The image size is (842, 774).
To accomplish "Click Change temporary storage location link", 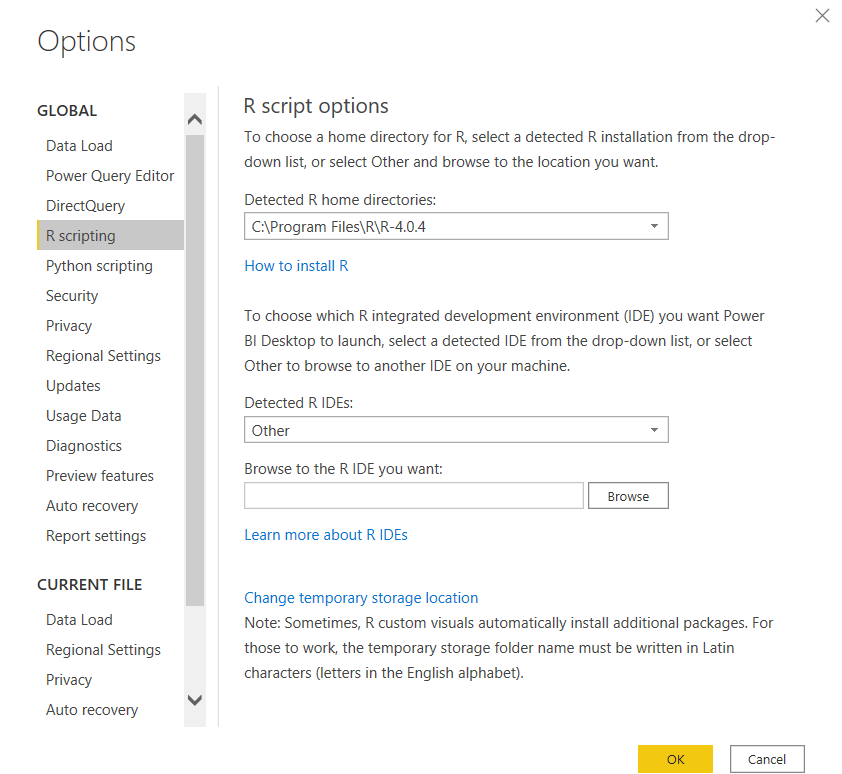I will click(361, 598).
